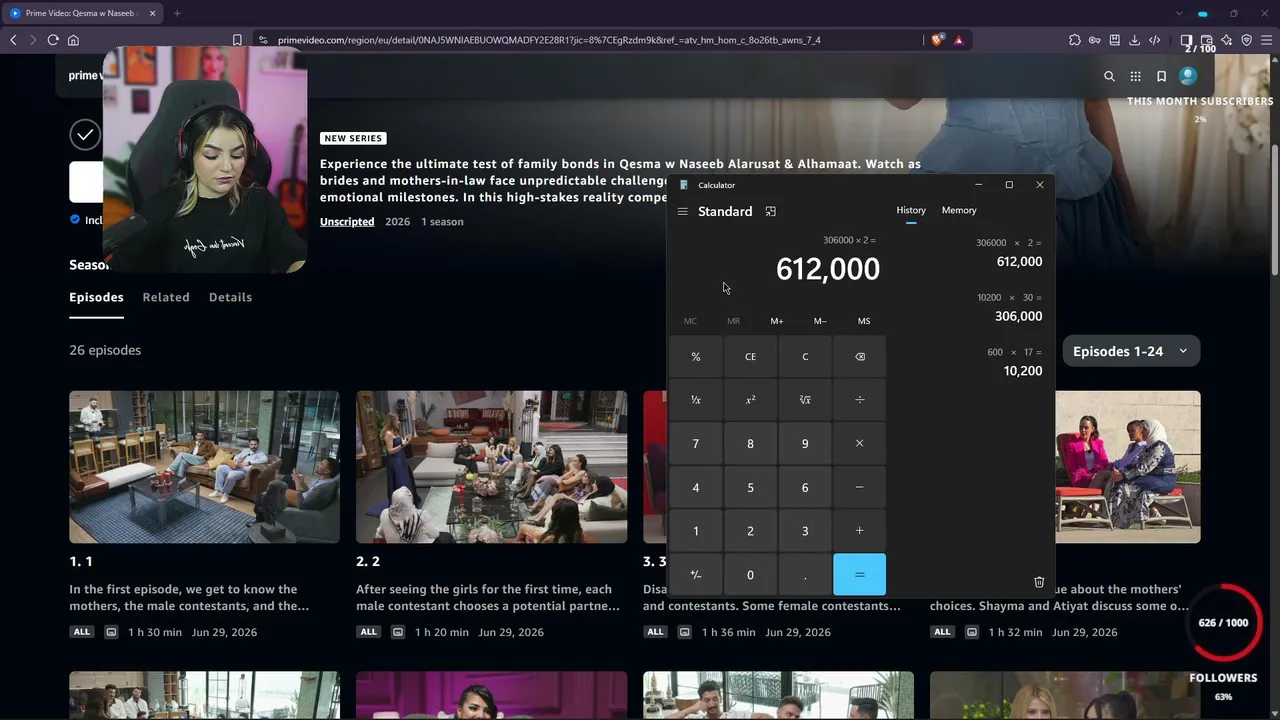Viewport: 1280px width, 720px height.
Task: Click the MS memory store button
Action: point(864,321)
